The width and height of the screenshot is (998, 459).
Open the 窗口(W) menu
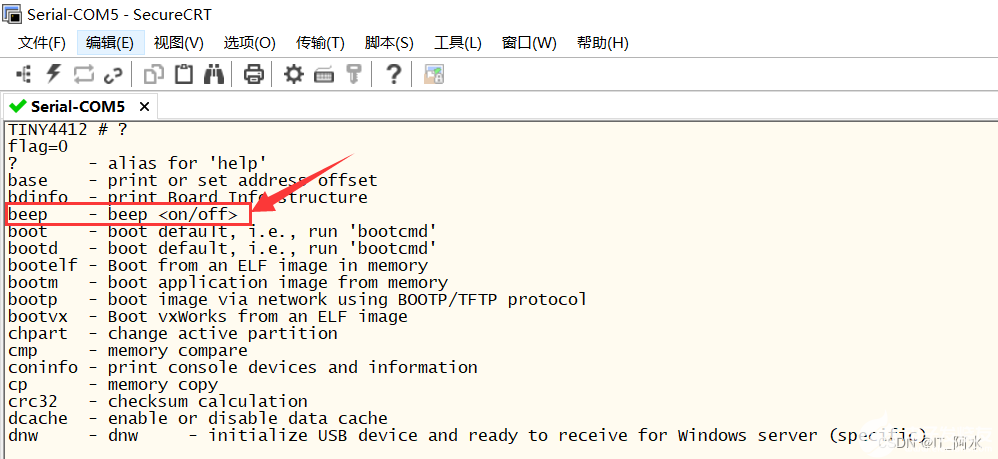529,43
